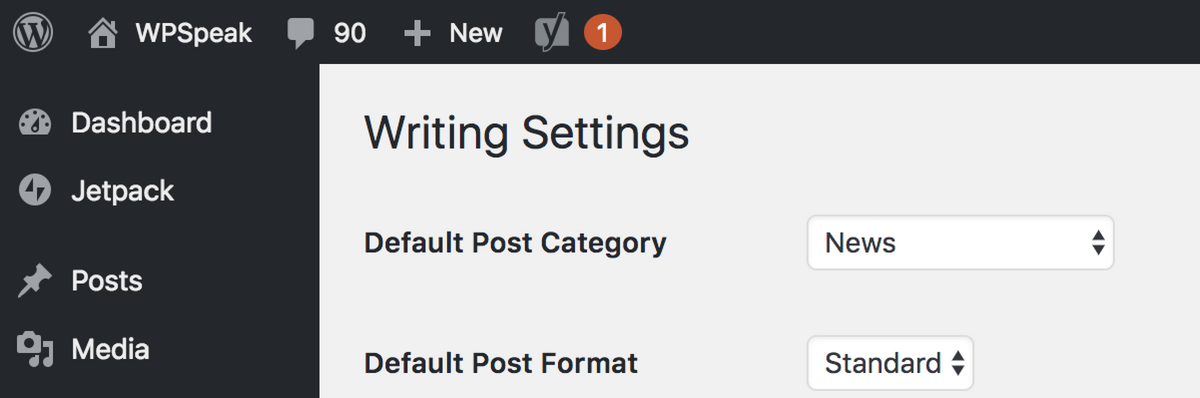The image size is (1200, 398).
Task: Open the Default Post Category dropdown
Action: (x=960, y=243)
